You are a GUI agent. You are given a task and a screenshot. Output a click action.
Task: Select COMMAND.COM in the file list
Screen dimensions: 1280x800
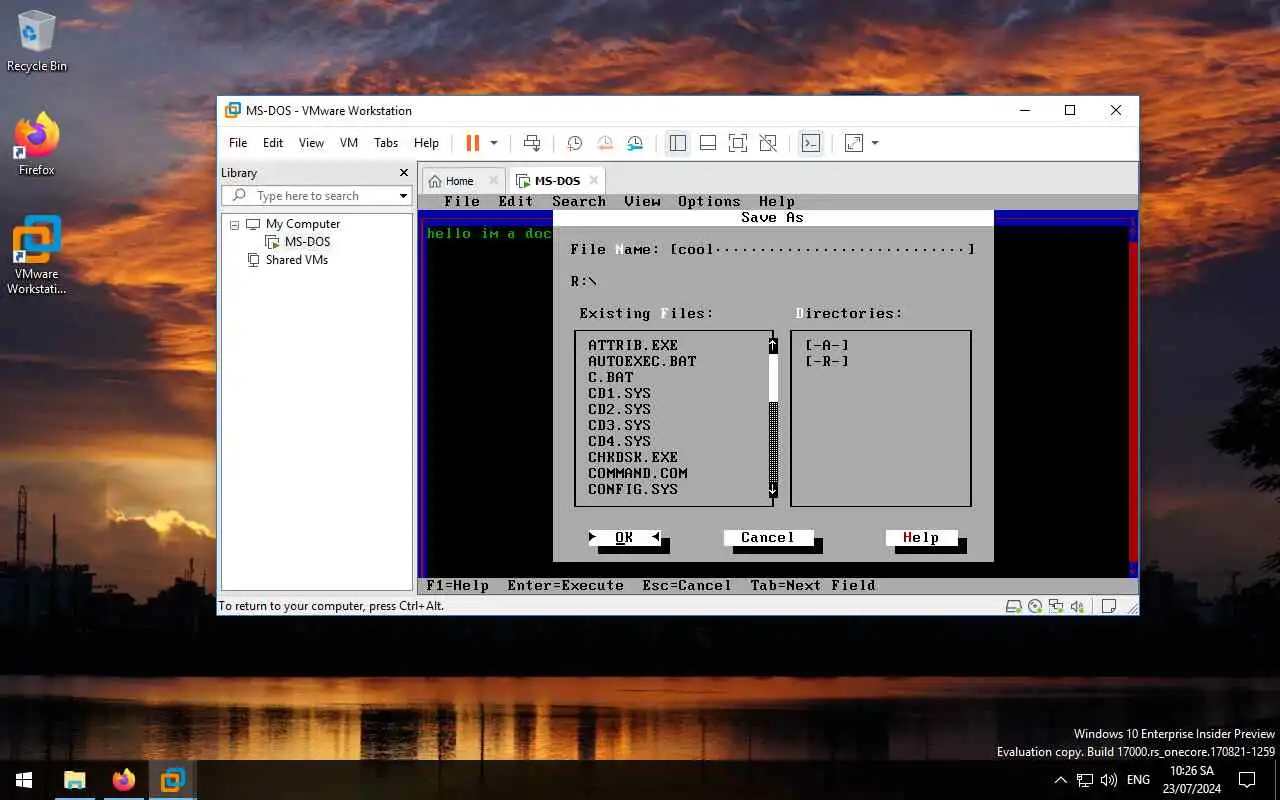[638, 473]
